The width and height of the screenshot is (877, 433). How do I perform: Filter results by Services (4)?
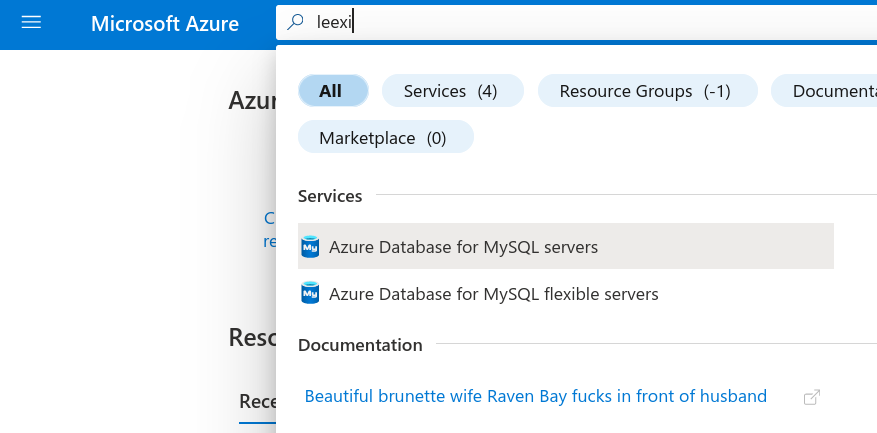(452, 91)
